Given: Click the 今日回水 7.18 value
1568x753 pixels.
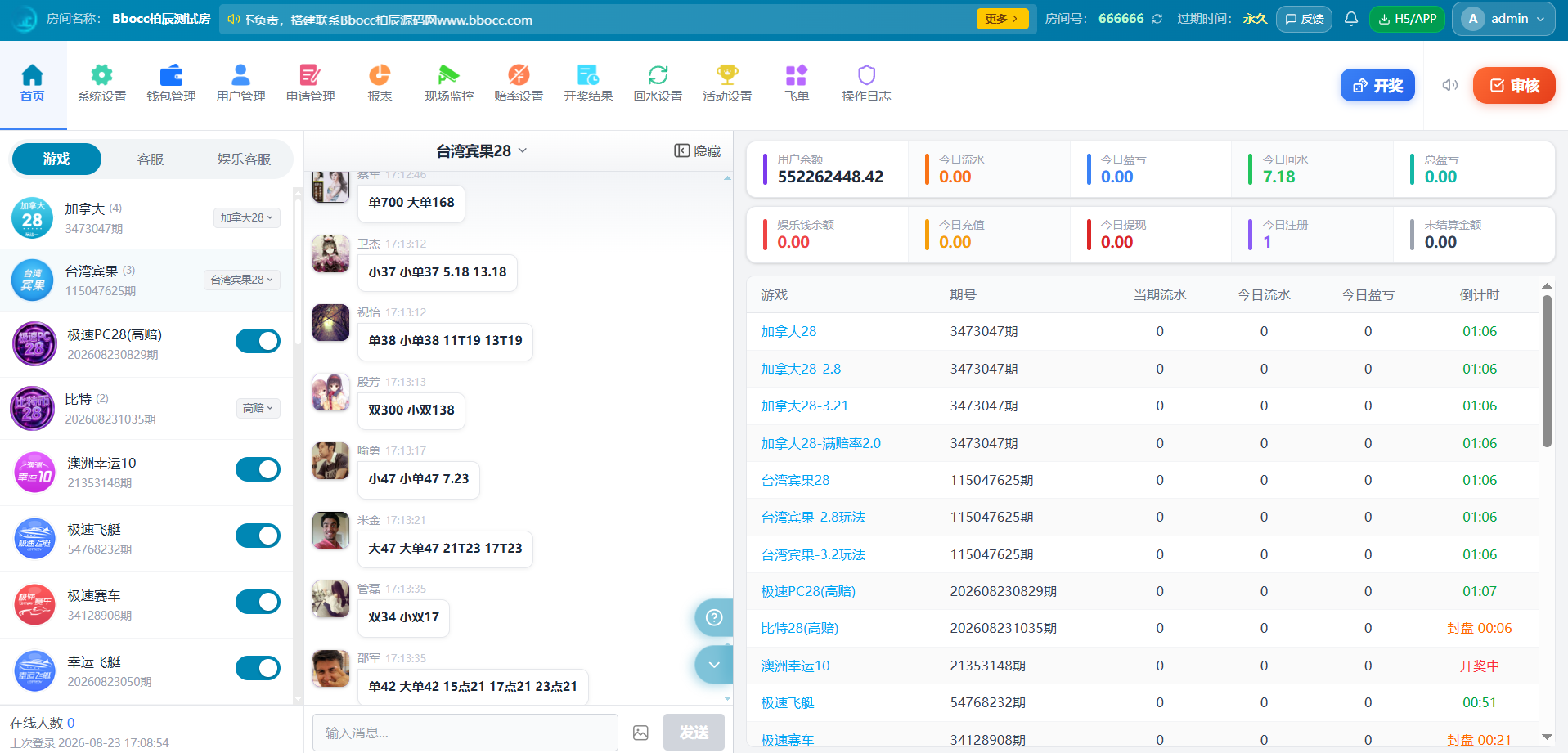Looking at the screenshot, I should [x=1278, y=177].
